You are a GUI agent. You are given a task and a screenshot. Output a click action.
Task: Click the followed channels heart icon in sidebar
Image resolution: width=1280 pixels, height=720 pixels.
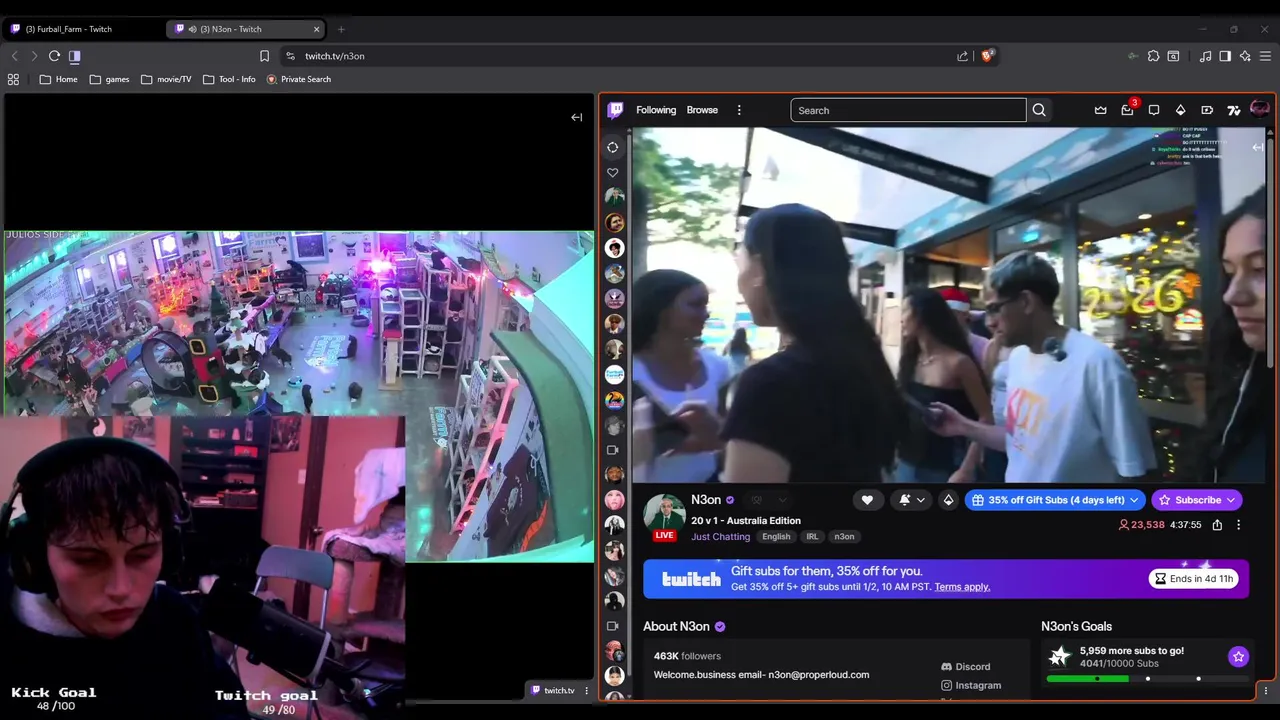[612, 172]
